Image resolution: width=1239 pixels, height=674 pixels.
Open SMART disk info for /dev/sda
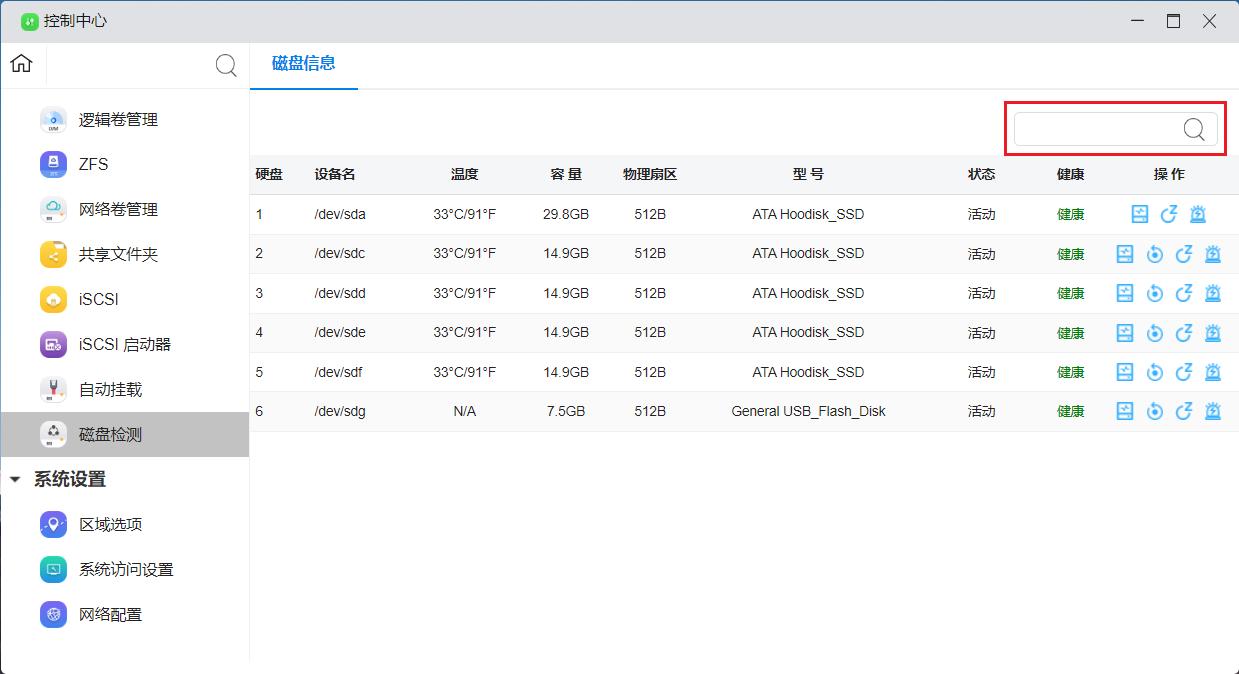pyautogui.click(x=1140, y=214)
